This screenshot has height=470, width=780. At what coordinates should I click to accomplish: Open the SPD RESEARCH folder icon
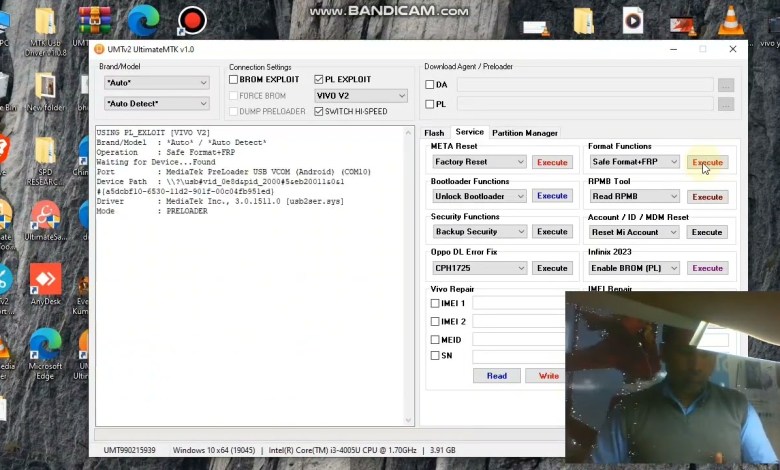point(45,151)
